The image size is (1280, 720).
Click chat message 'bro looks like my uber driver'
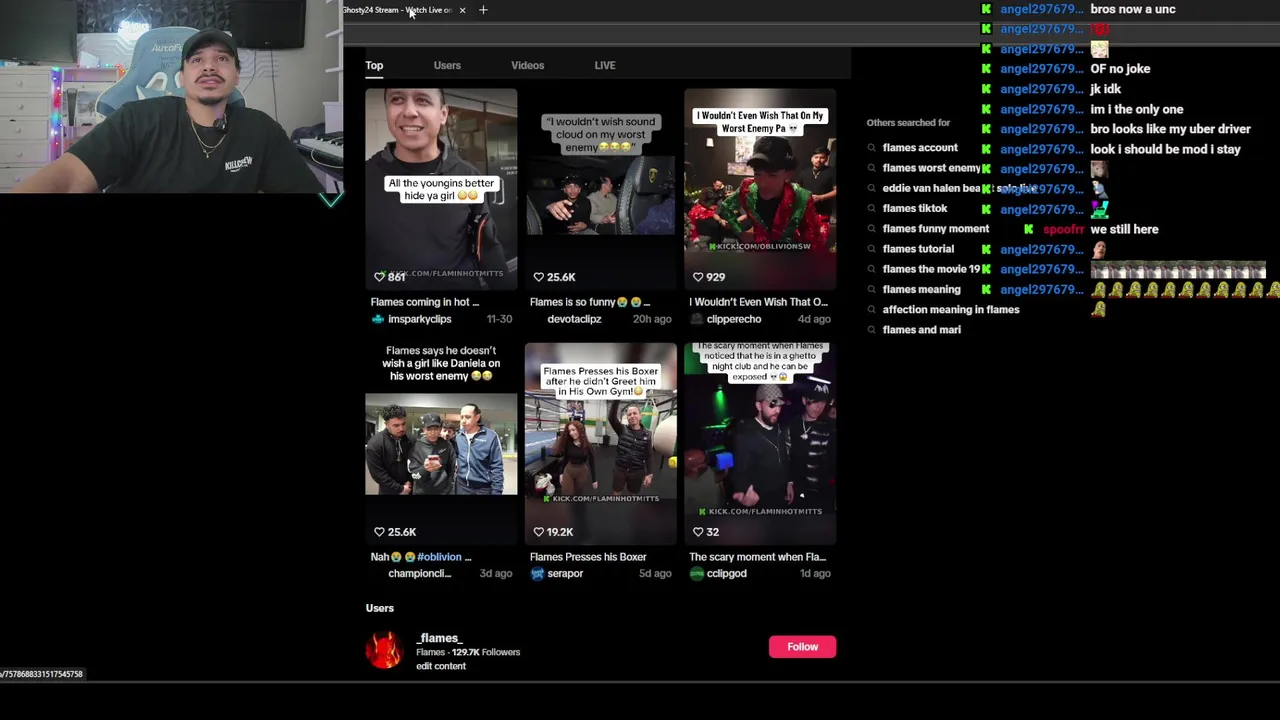coord(1171,129)
